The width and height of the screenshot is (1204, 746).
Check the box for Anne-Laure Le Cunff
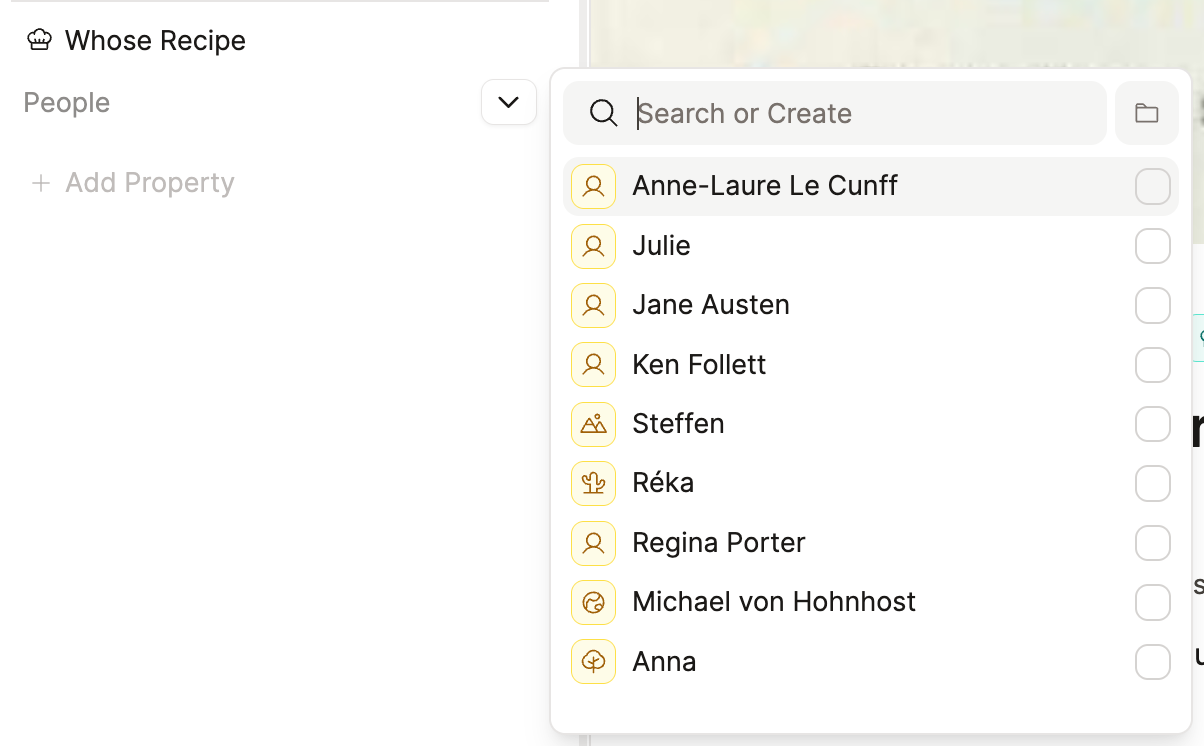1152,186
